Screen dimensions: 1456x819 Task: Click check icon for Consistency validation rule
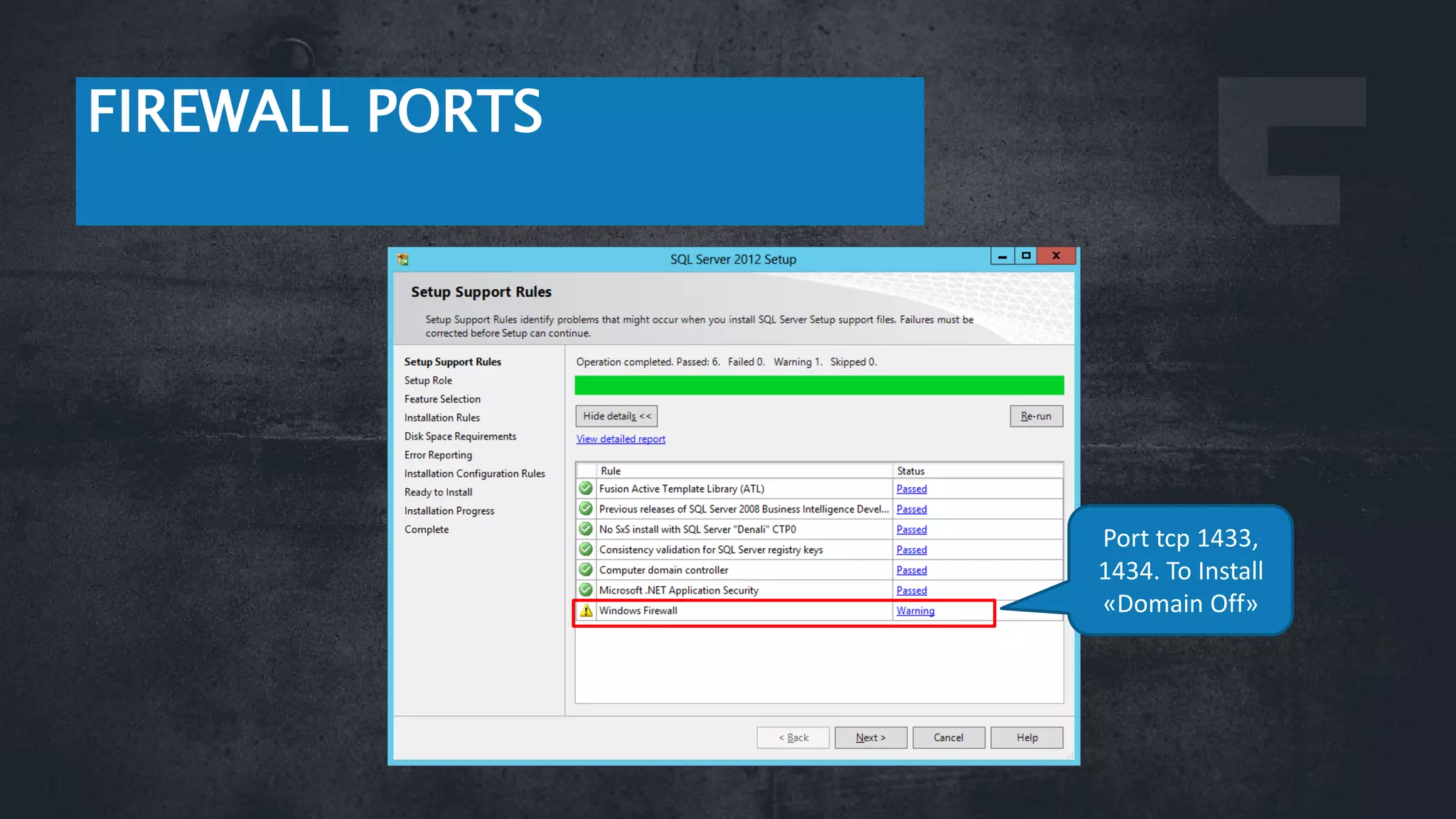(586, 550)
